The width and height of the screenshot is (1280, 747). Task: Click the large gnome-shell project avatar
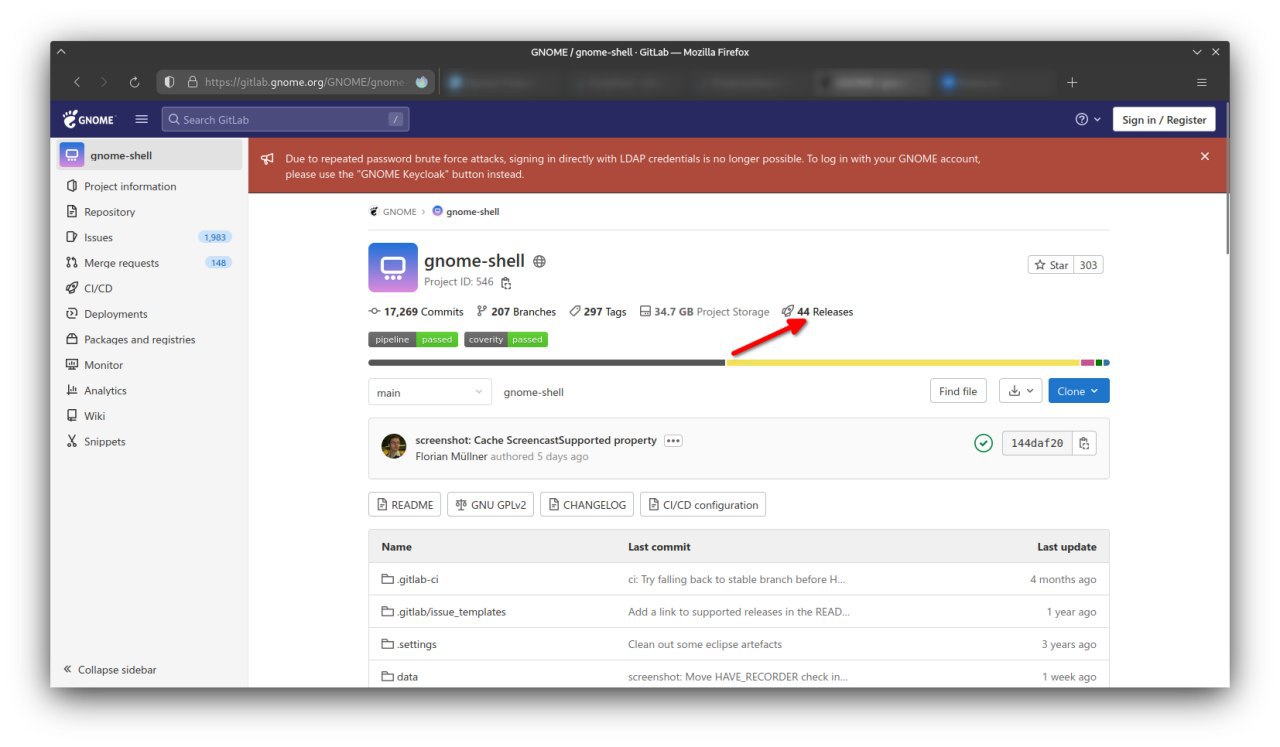point(392,267)
